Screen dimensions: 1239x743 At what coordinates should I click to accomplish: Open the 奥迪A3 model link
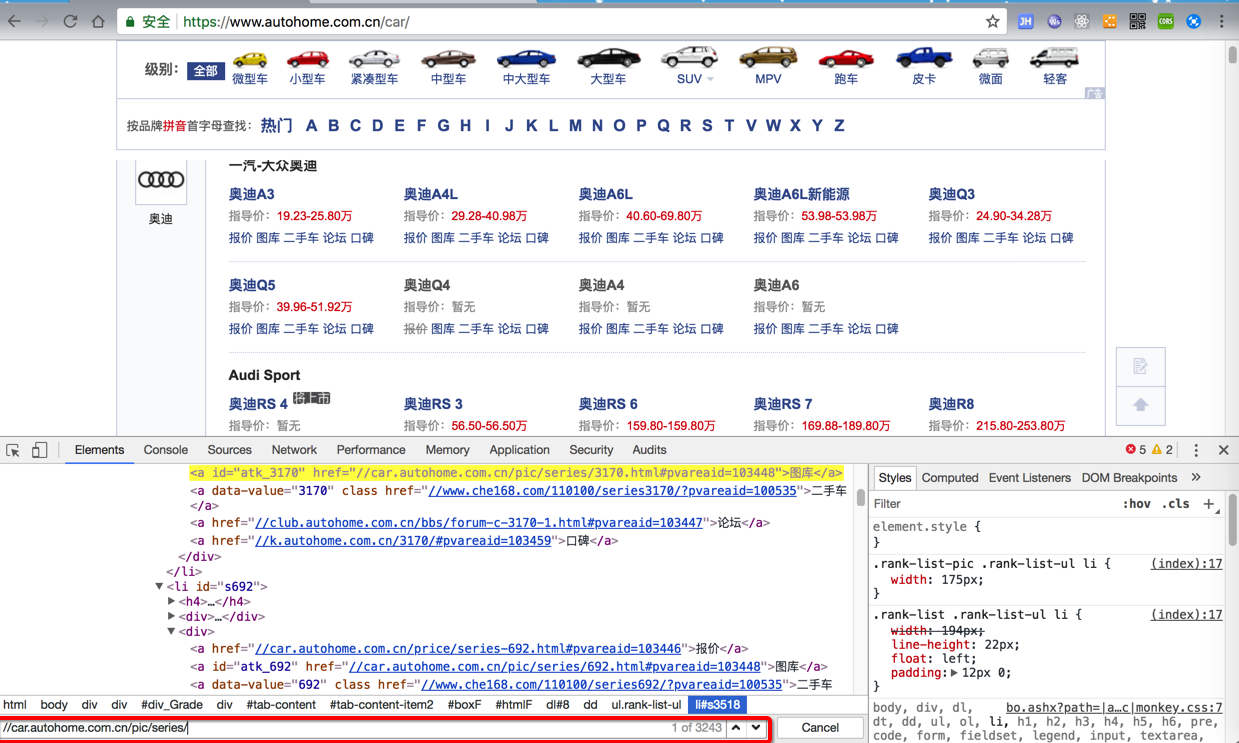point(251,194)
